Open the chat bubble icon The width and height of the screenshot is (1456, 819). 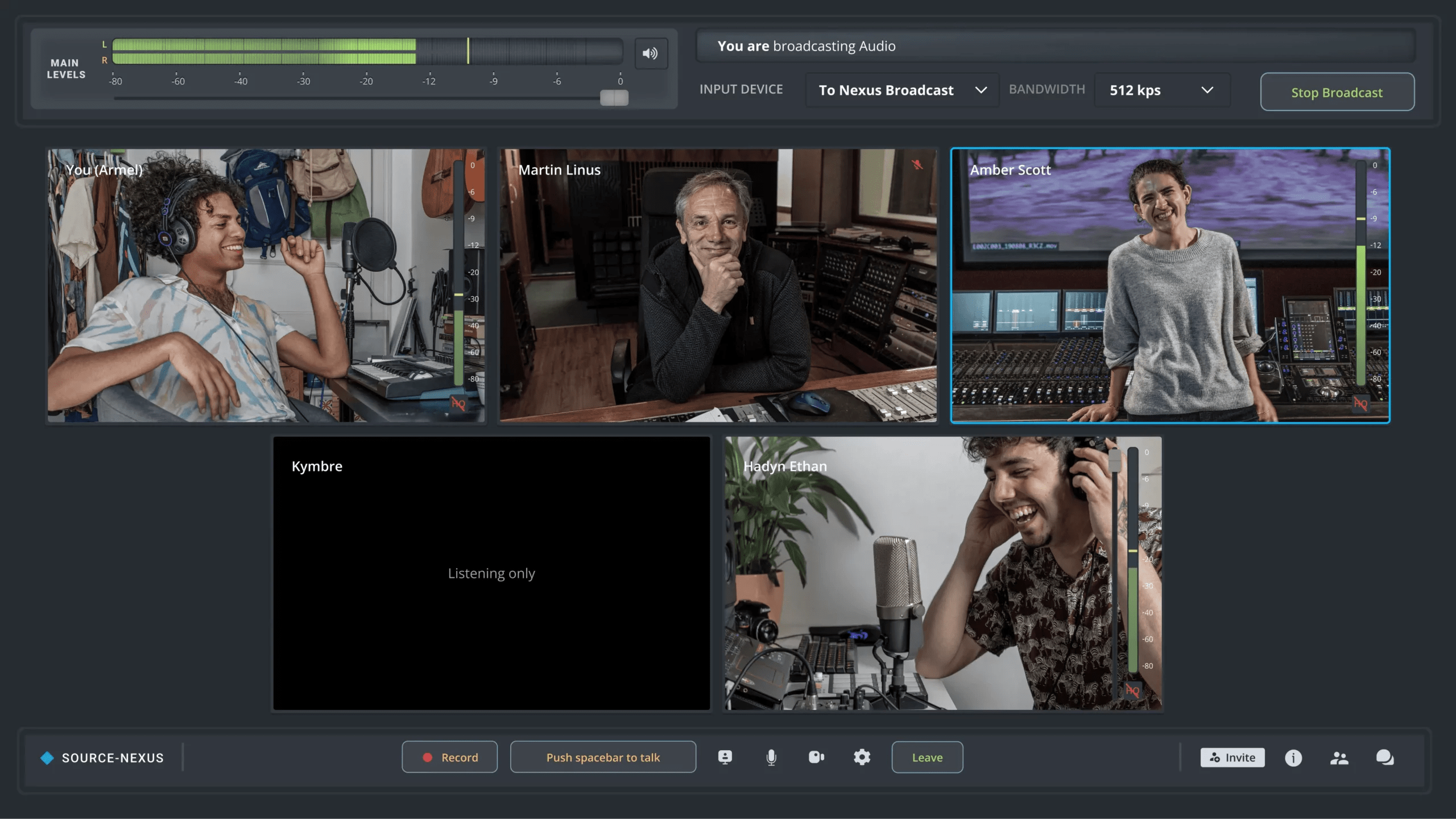1384,758
